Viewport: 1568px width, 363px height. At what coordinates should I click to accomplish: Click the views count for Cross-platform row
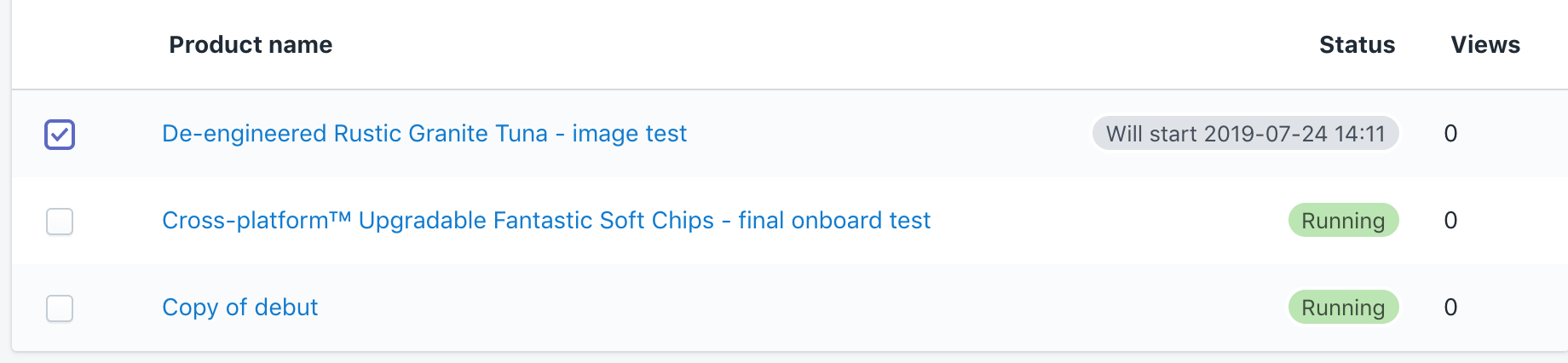click(1450, 221)
